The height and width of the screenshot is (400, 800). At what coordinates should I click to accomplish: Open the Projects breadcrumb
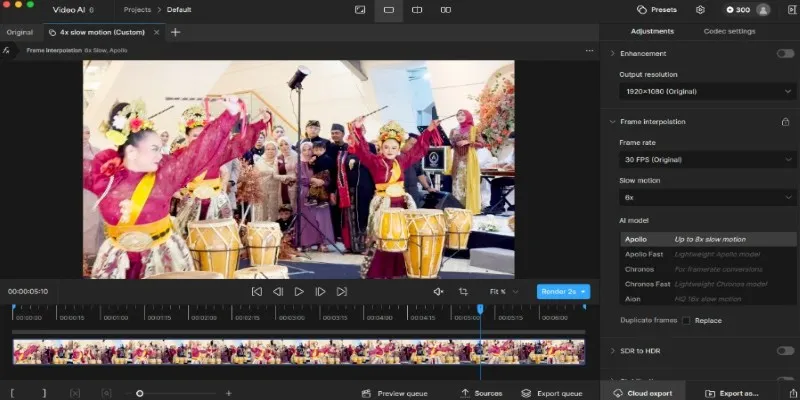click(137, 10)
